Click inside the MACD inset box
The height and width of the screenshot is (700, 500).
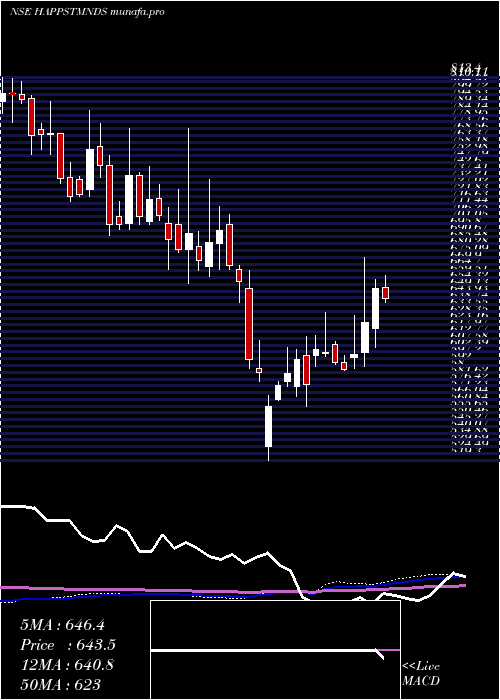click(x=275, y=650)
